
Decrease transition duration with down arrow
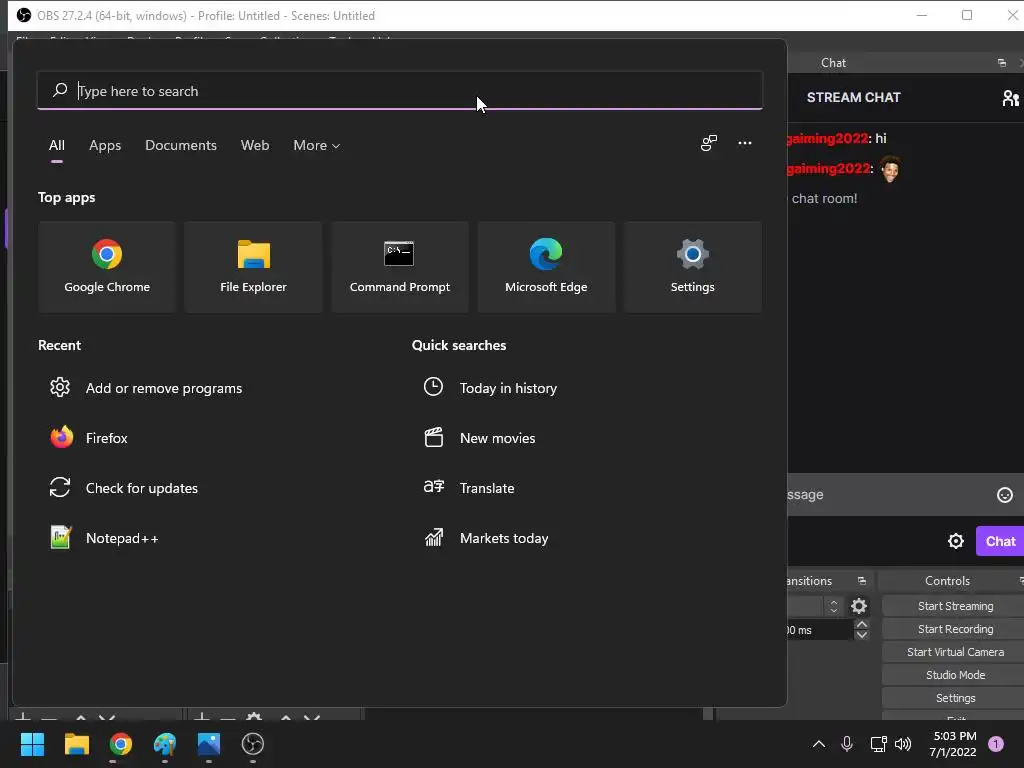tap(861, 635)
